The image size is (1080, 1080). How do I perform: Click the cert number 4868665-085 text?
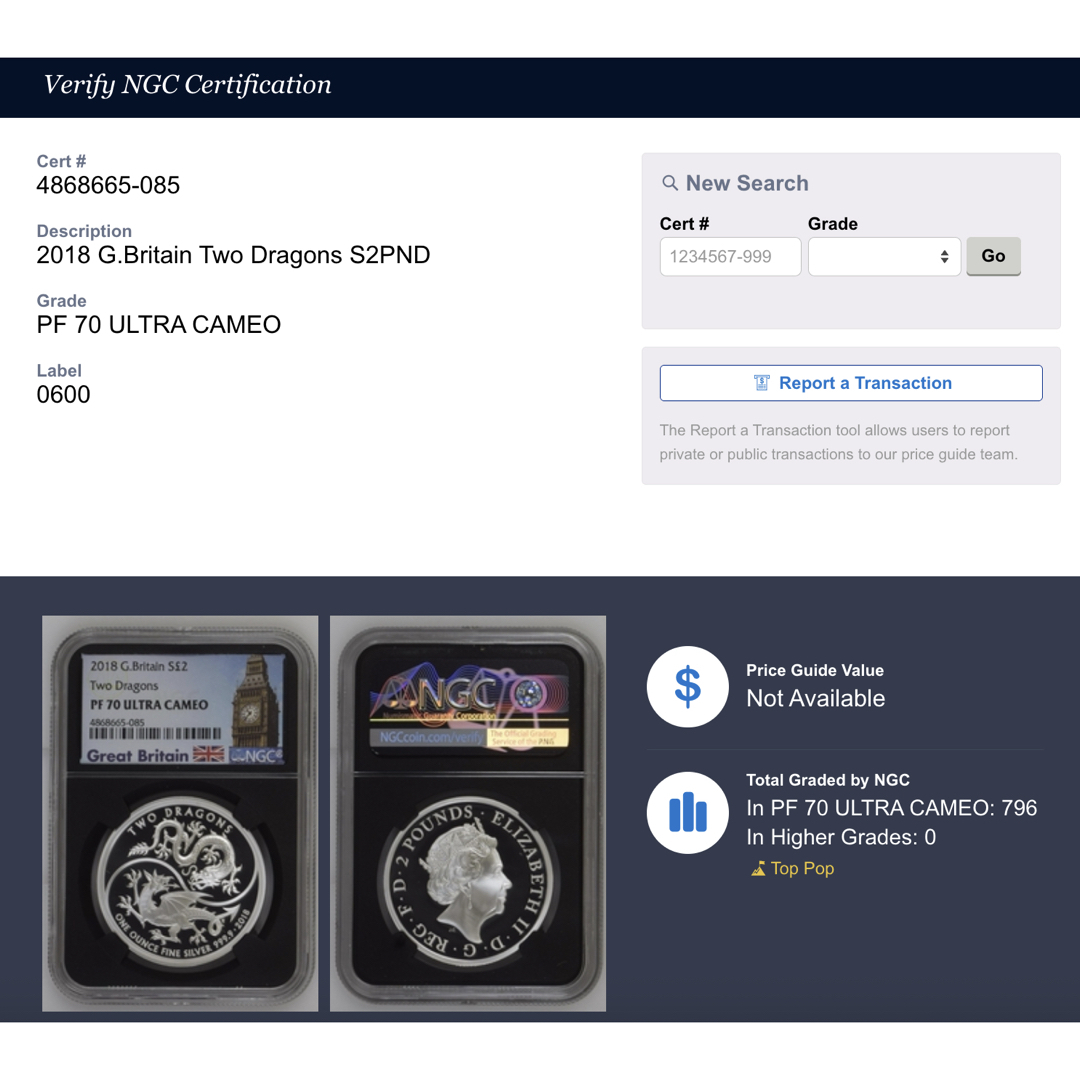108,185
